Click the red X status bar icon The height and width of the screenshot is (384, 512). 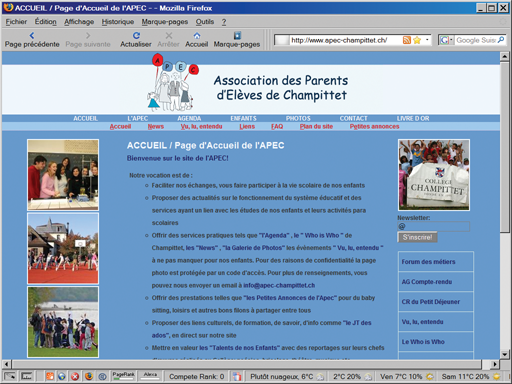click(x=75, y=376)
